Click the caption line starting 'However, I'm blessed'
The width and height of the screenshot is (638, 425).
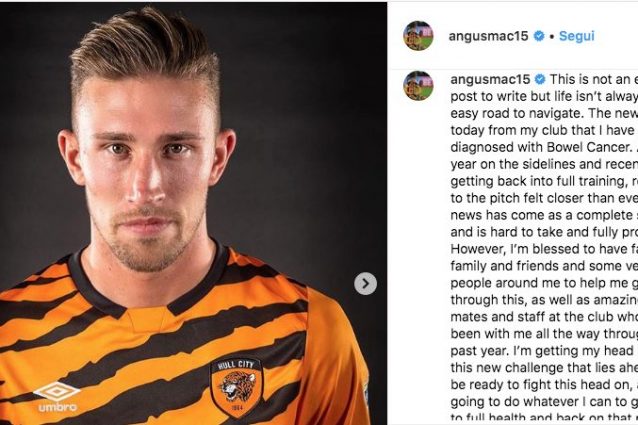click(x=544, y=249)
